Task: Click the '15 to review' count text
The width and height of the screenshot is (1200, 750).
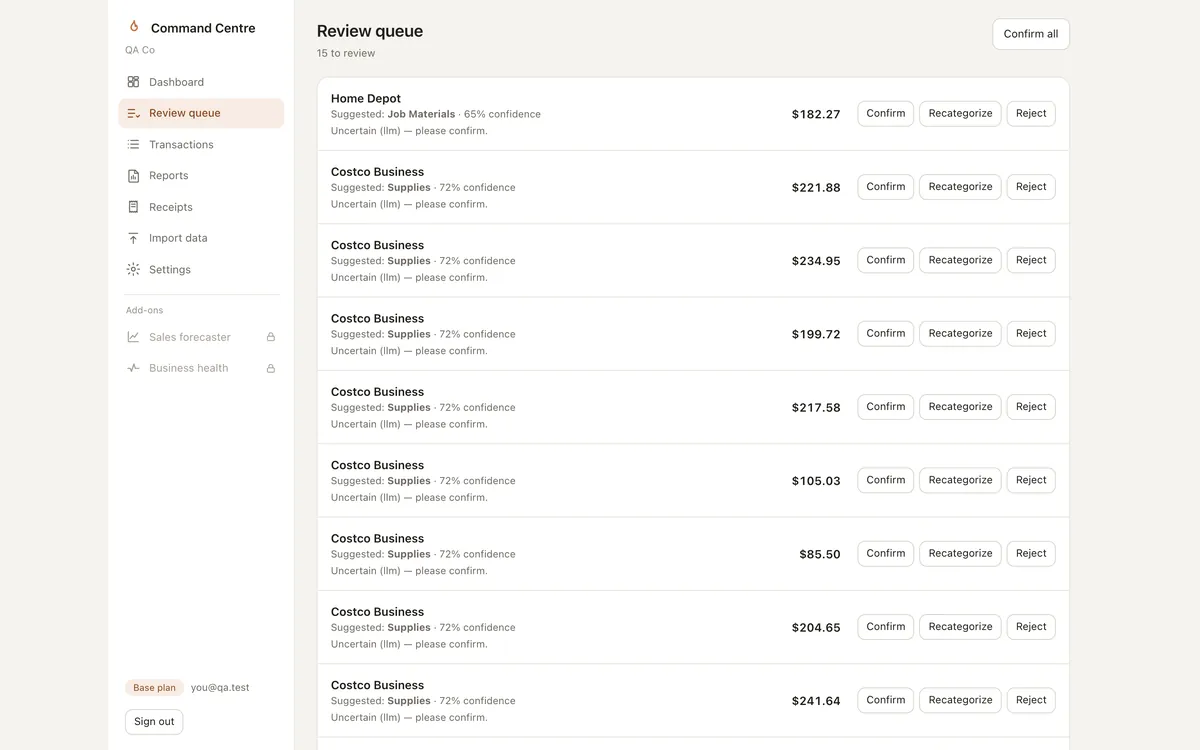Action: click(x=346, y=53)
